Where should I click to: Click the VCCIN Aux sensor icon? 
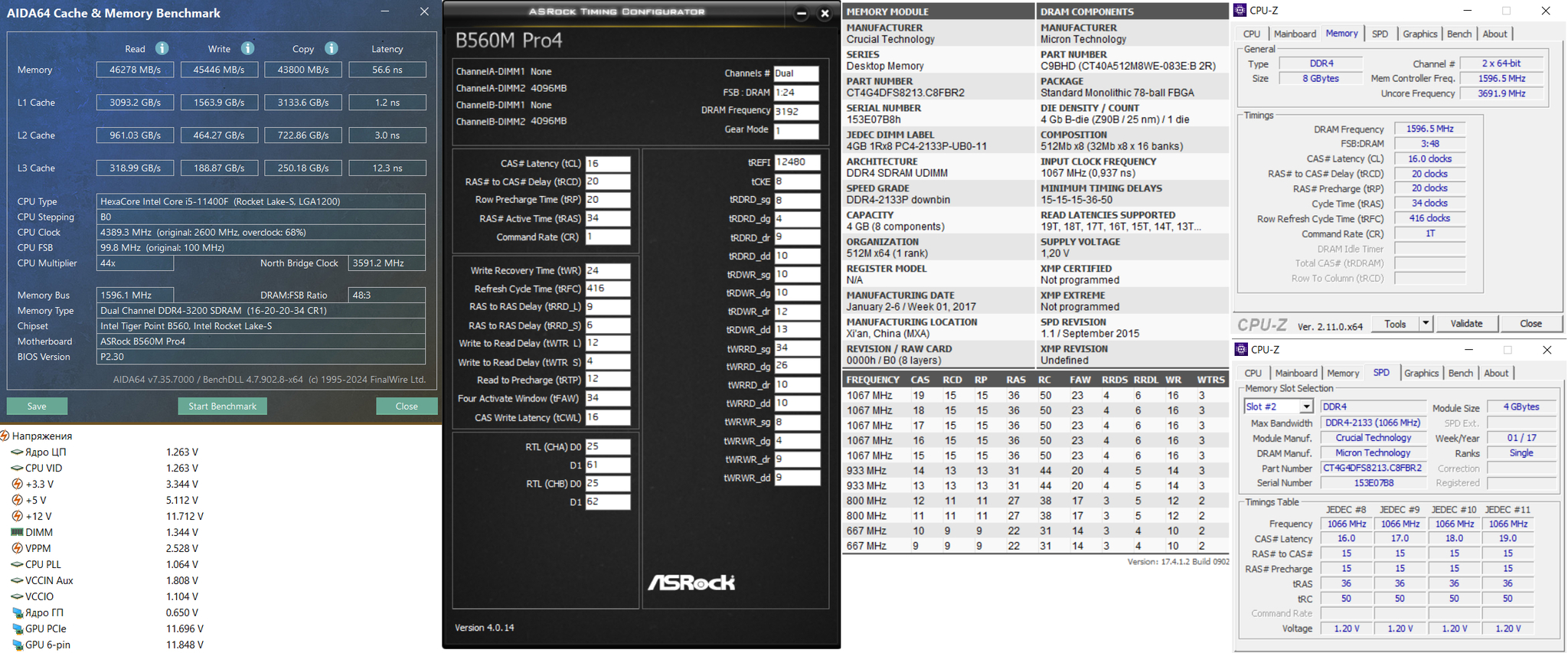pos(17,580)
